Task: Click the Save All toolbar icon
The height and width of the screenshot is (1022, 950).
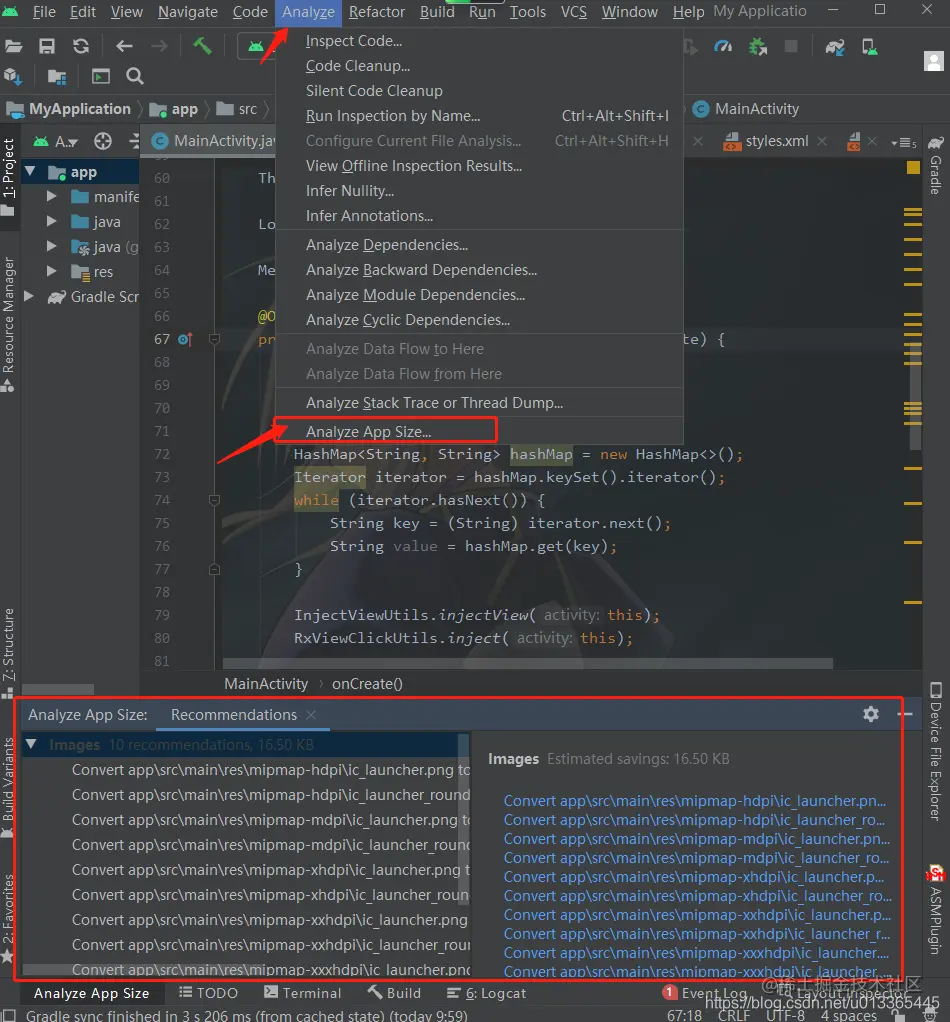Action: coord(47,46)
